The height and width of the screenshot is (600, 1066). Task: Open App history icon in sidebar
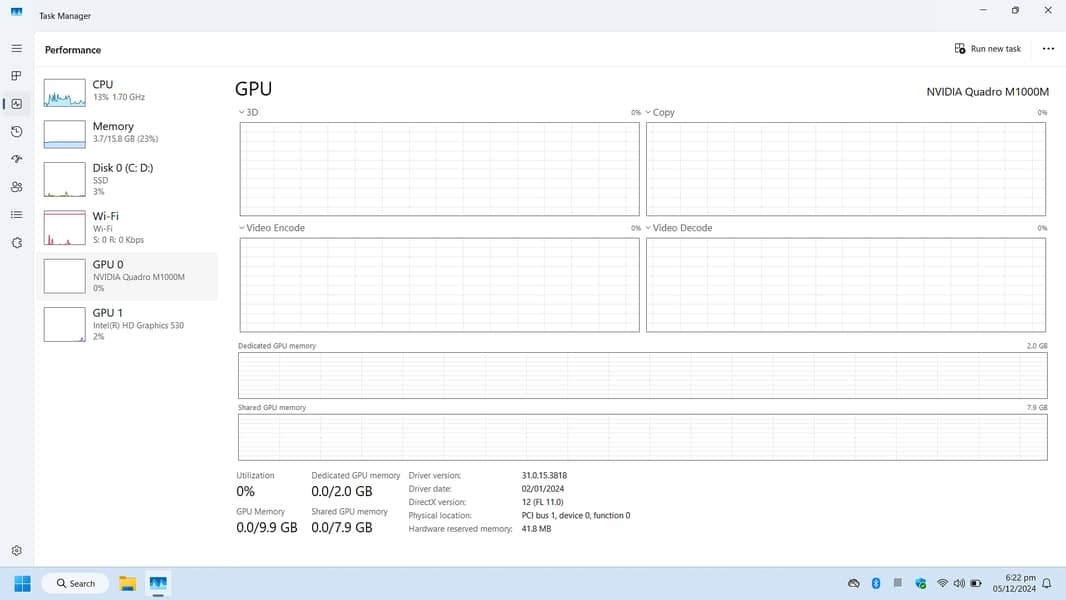16,131
